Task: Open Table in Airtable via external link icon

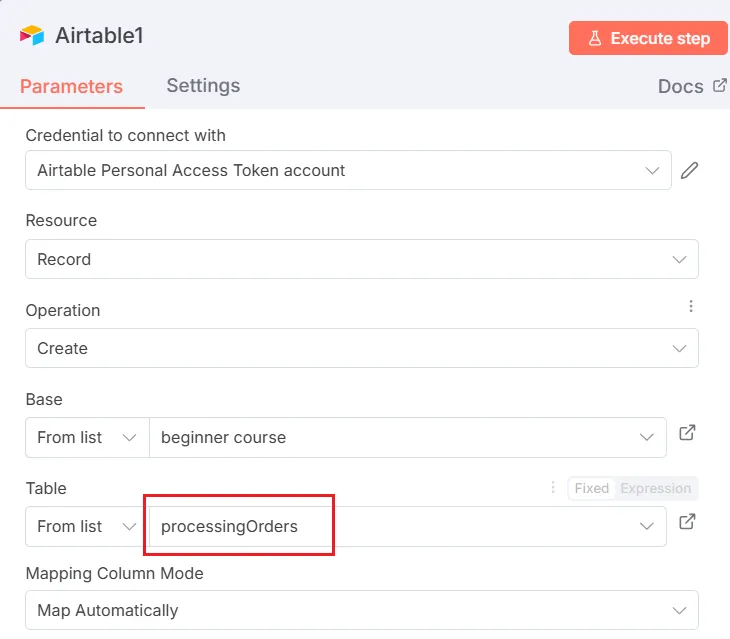Action: point(687,522)
